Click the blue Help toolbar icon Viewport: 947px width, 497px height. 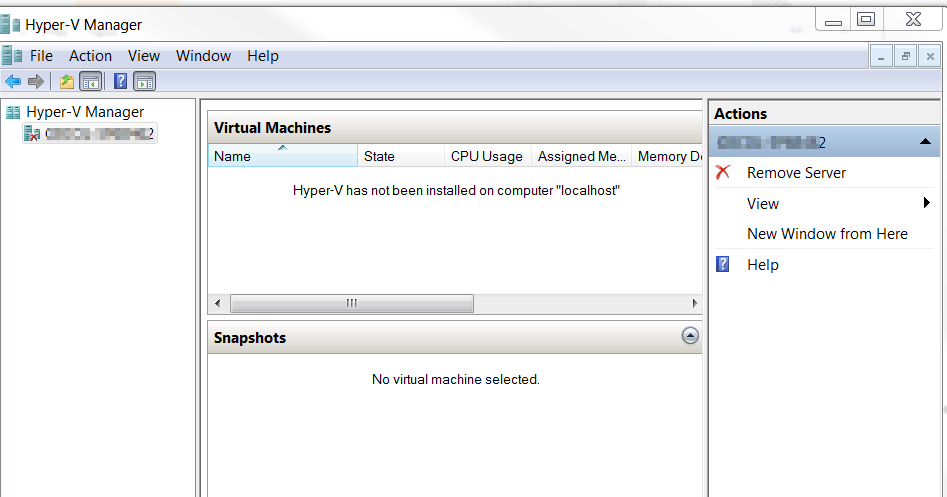coord(120,81)
